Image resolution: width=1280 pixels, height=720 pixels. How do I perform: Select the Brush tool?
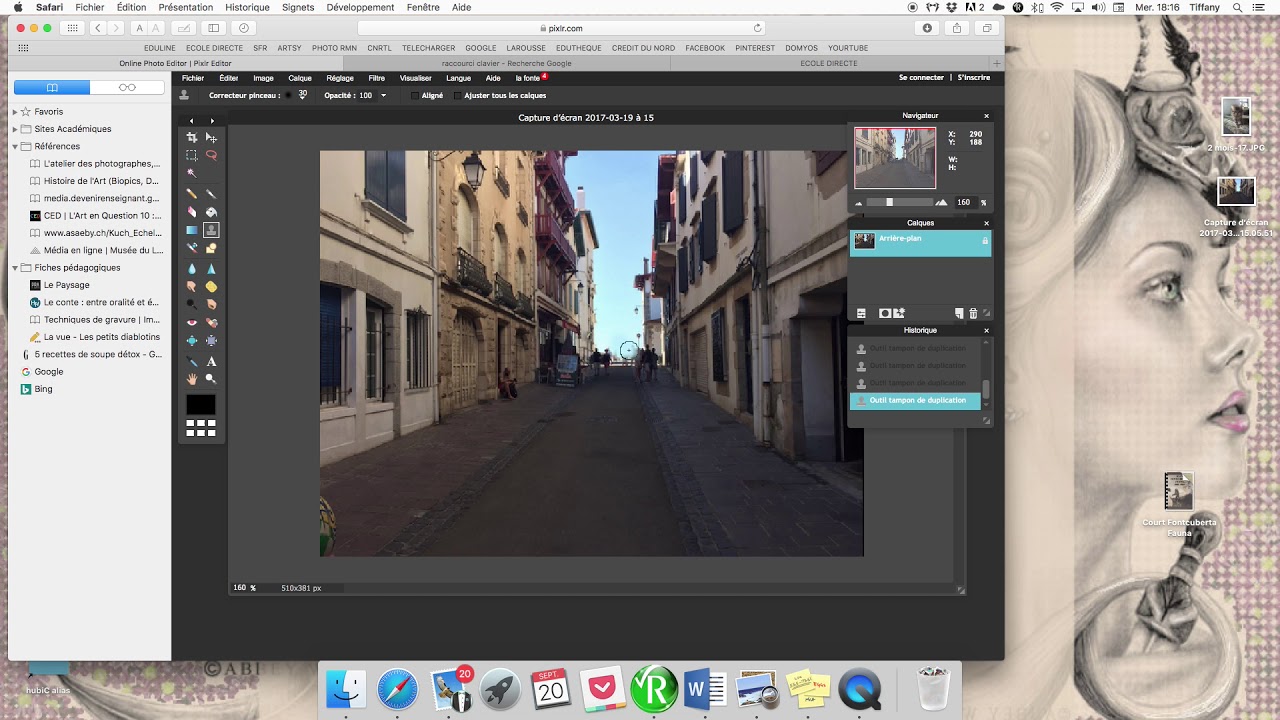(211, 193)
